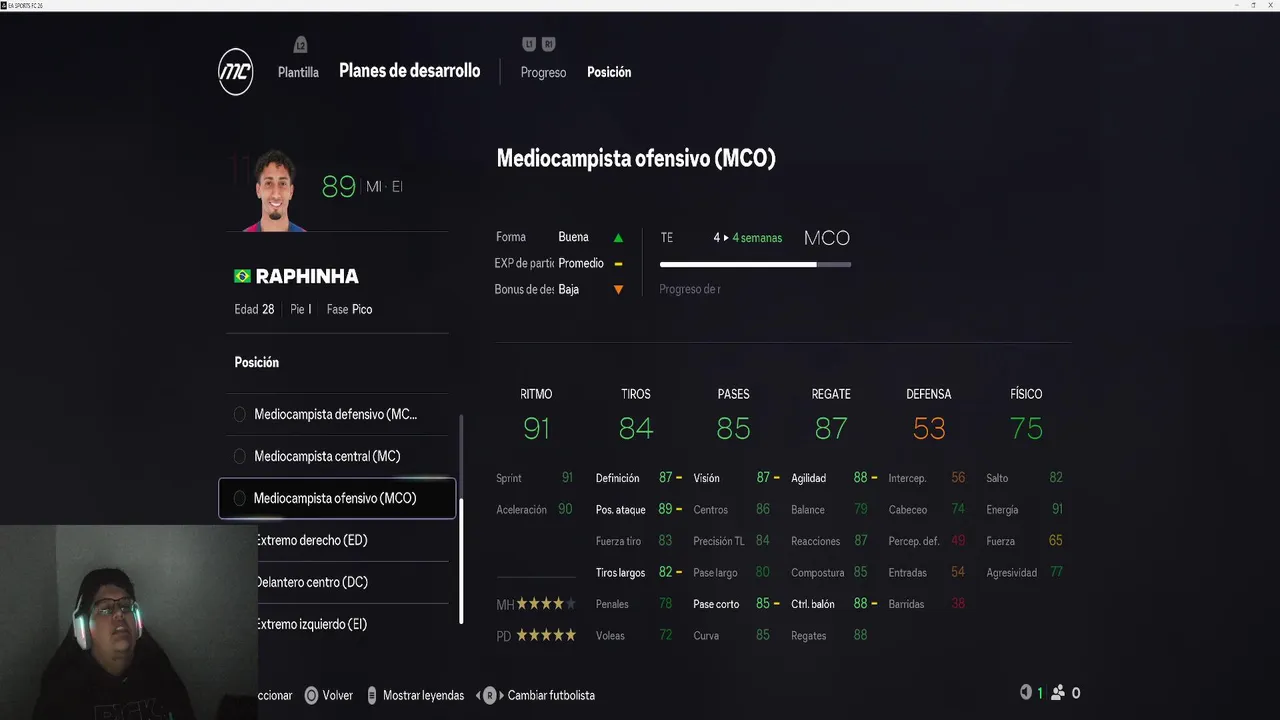Click Raphinha's player portrait
Viewport: 1280px width, 720px height.
click(274, 190)
